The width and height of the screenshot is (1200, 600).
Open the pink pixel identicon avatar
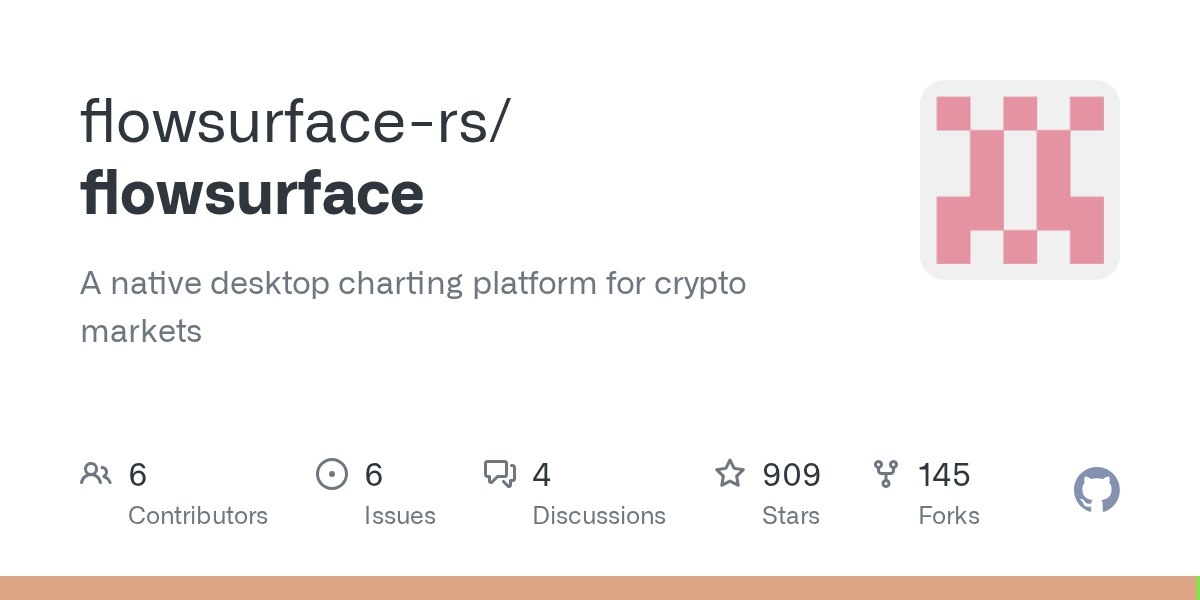[x=1020, y=180]
